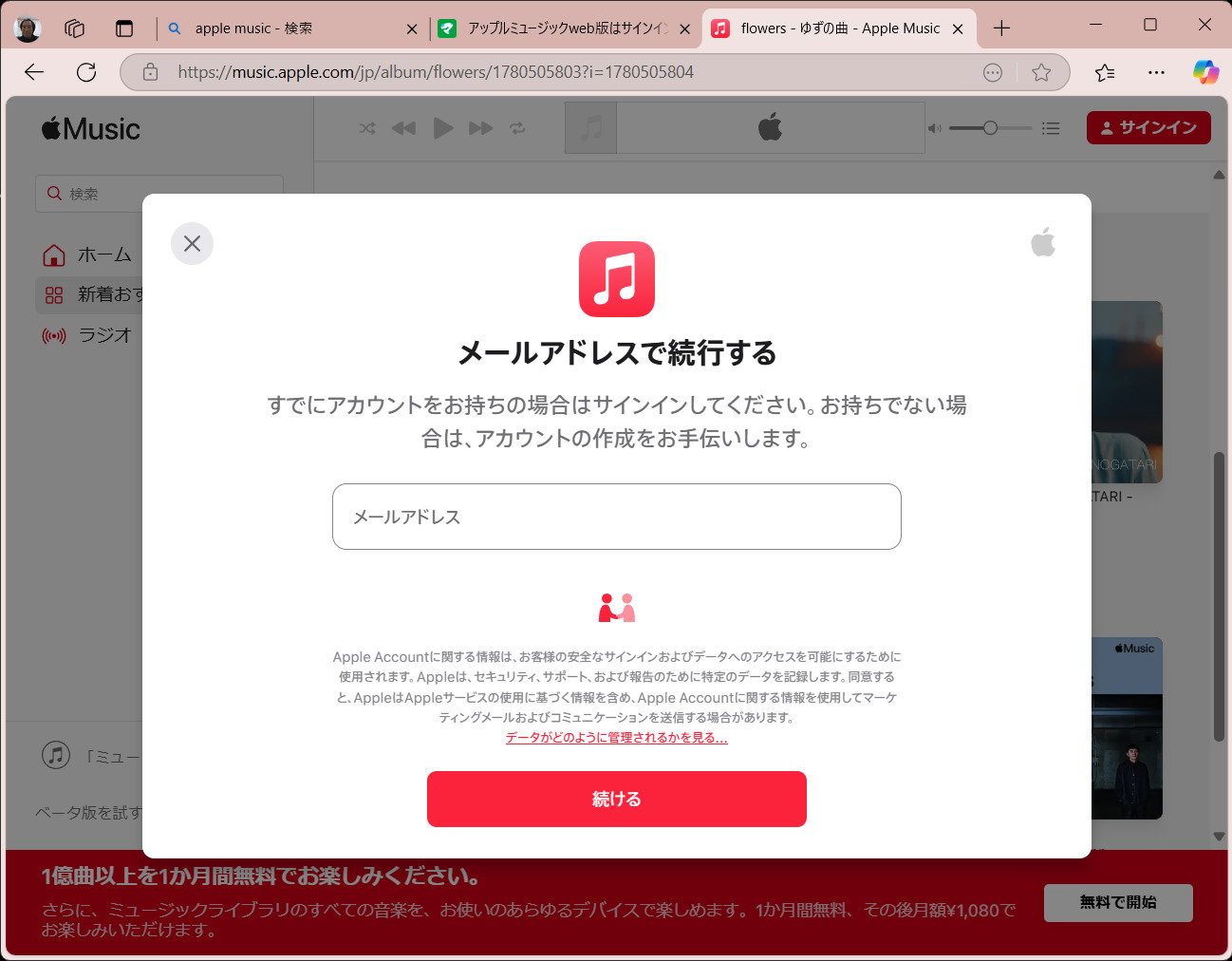Open a new browser tab
1232x961 pixels.
click(x=1001, y=28)
